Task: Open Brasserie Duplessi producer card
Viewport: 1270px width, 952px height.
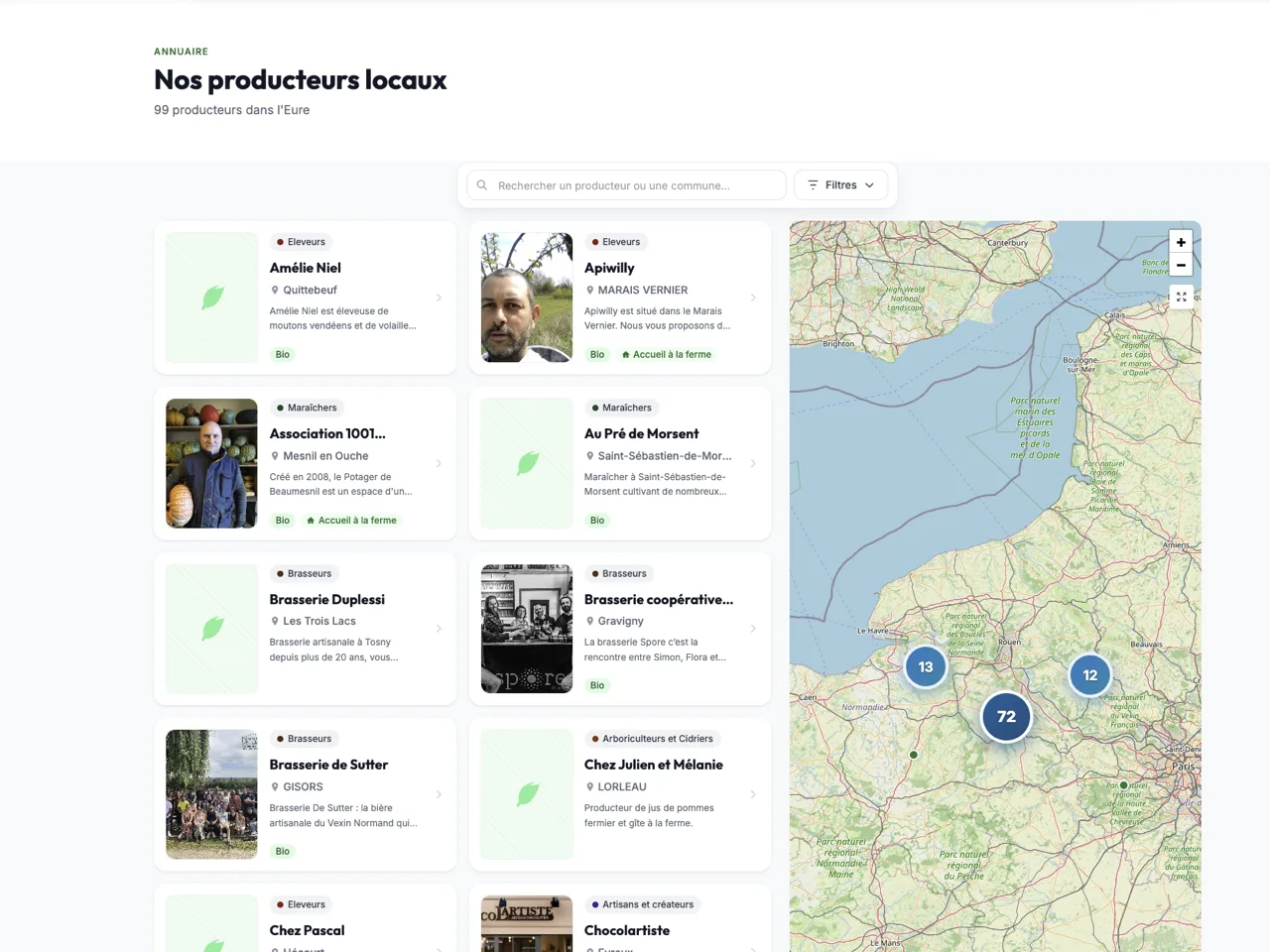Action: (305, 629)
